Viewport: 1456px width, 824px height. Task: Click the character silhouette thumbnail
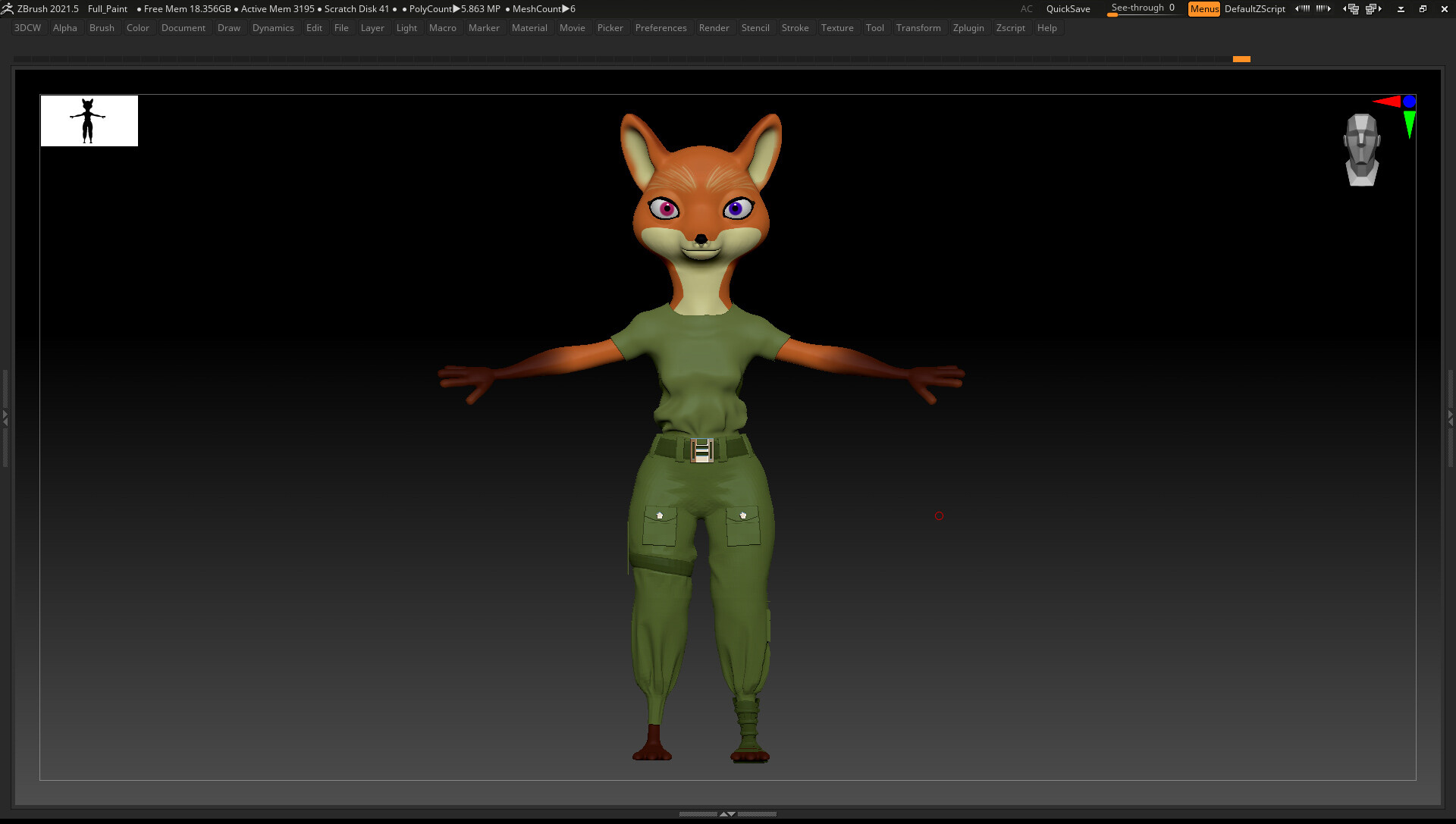pyautogui.click(x=89, y=121)
